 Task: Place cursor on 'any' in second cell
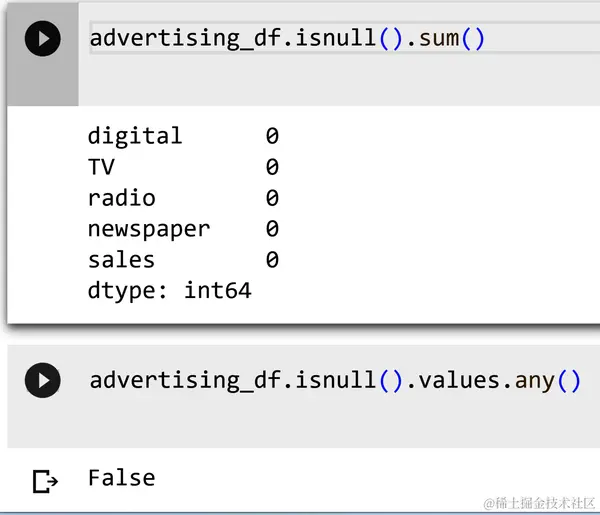[535, 381]
